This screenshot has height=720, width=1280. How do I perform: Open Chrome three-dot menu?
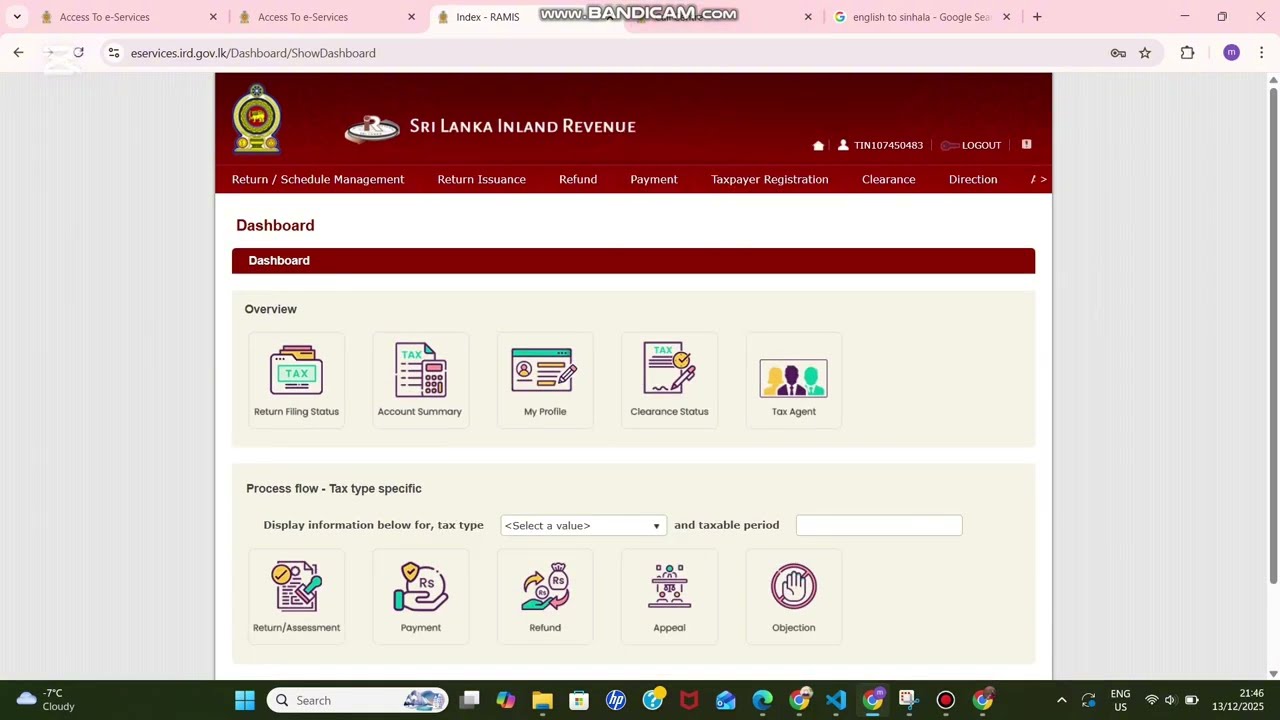pyautogui.click(x=1262, y=53)
